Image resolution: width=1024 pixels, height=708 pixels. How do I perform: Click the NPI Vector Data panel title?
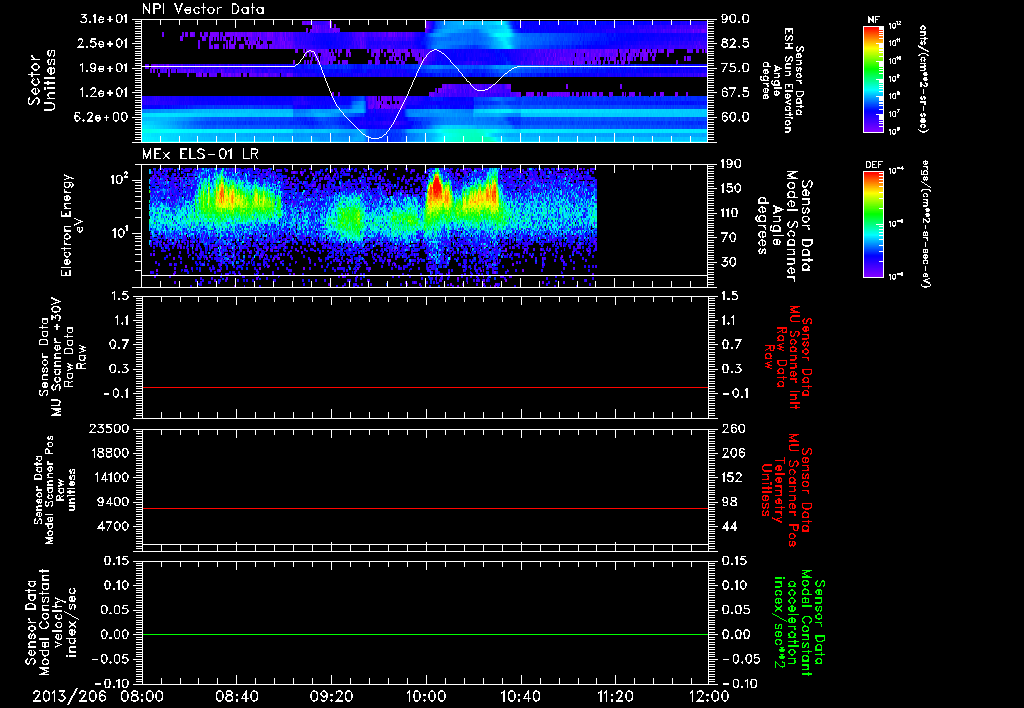pos(203,9)
